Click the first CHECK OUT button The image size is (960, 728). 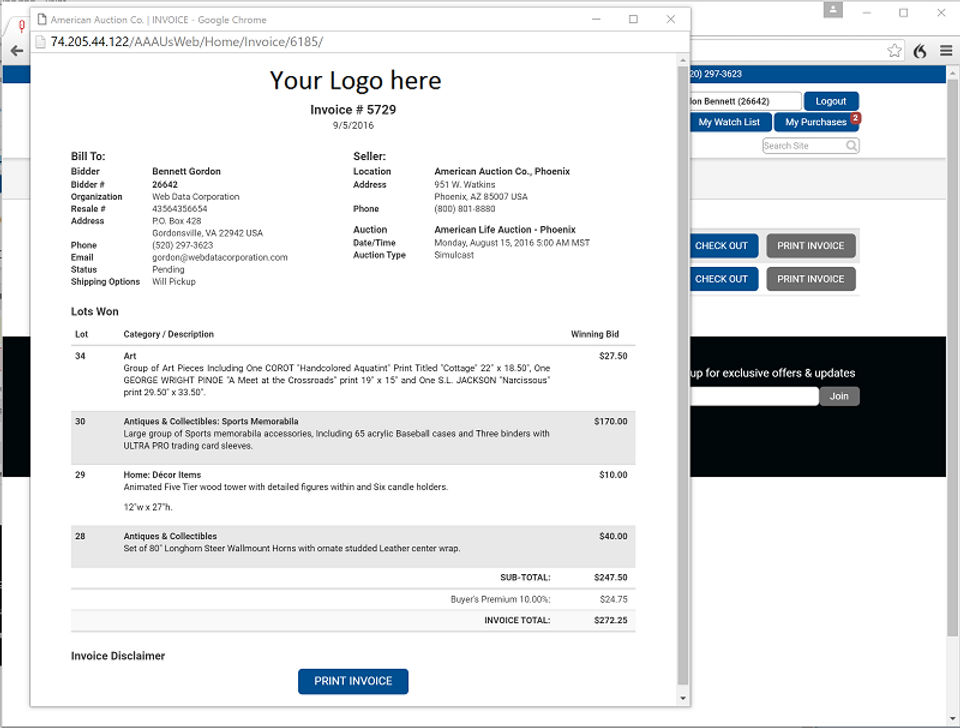(721, 246)
